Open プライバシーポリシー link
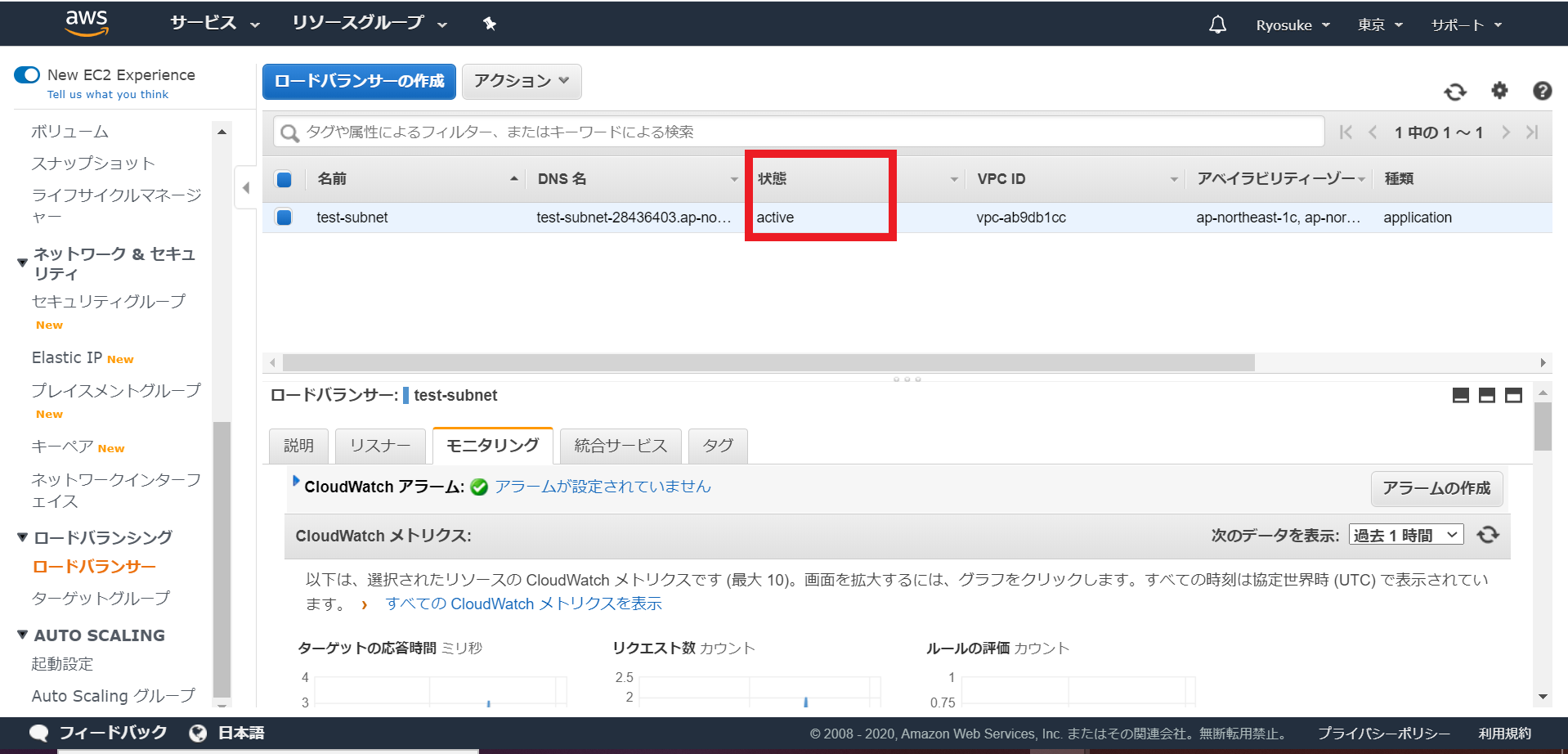Viewport: 1568px width, 754px height. [x=1384, y=734]
